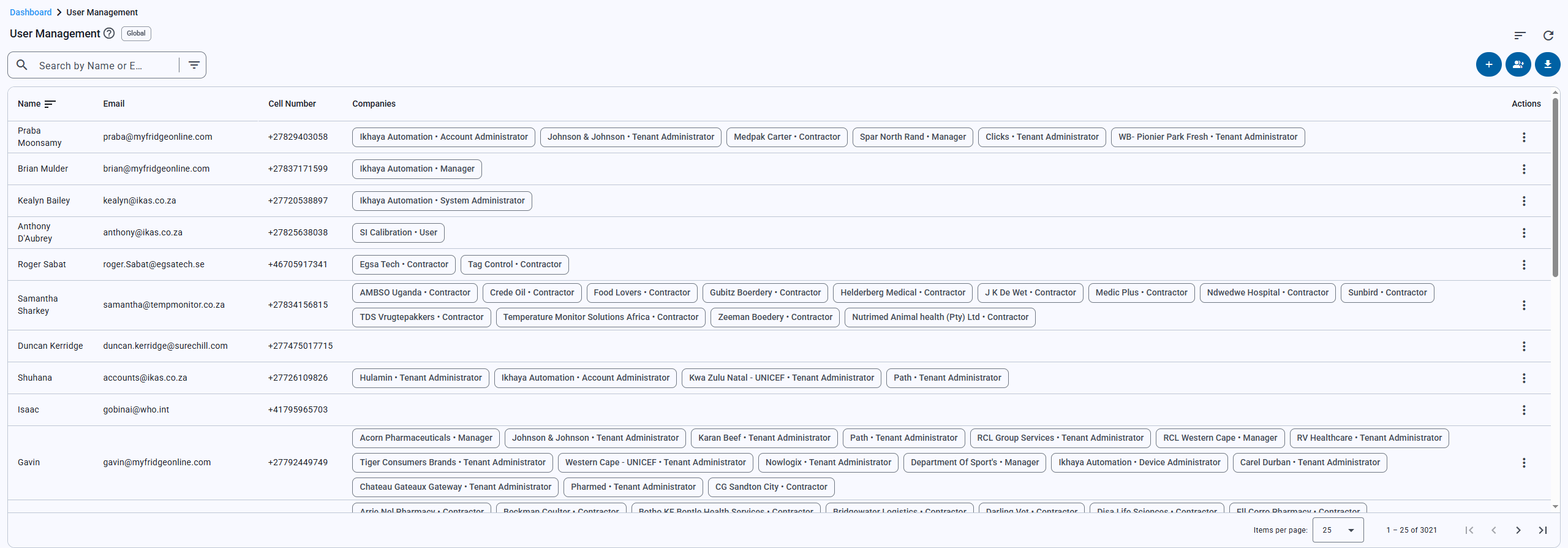Screen dimensions: 1568x548
Task: Open actions menu for Gavin
Action: tap(1523, 463)
